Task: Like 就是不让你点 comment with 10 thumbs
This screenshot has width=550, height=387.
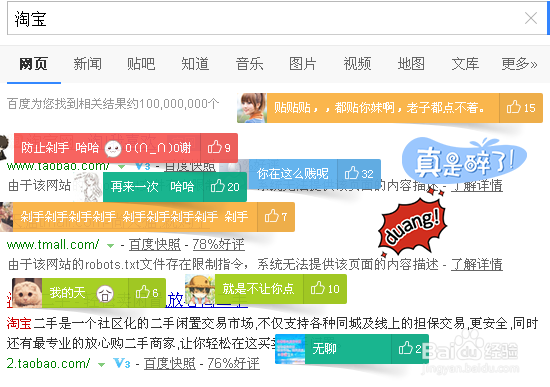Action: click(325, 289)
